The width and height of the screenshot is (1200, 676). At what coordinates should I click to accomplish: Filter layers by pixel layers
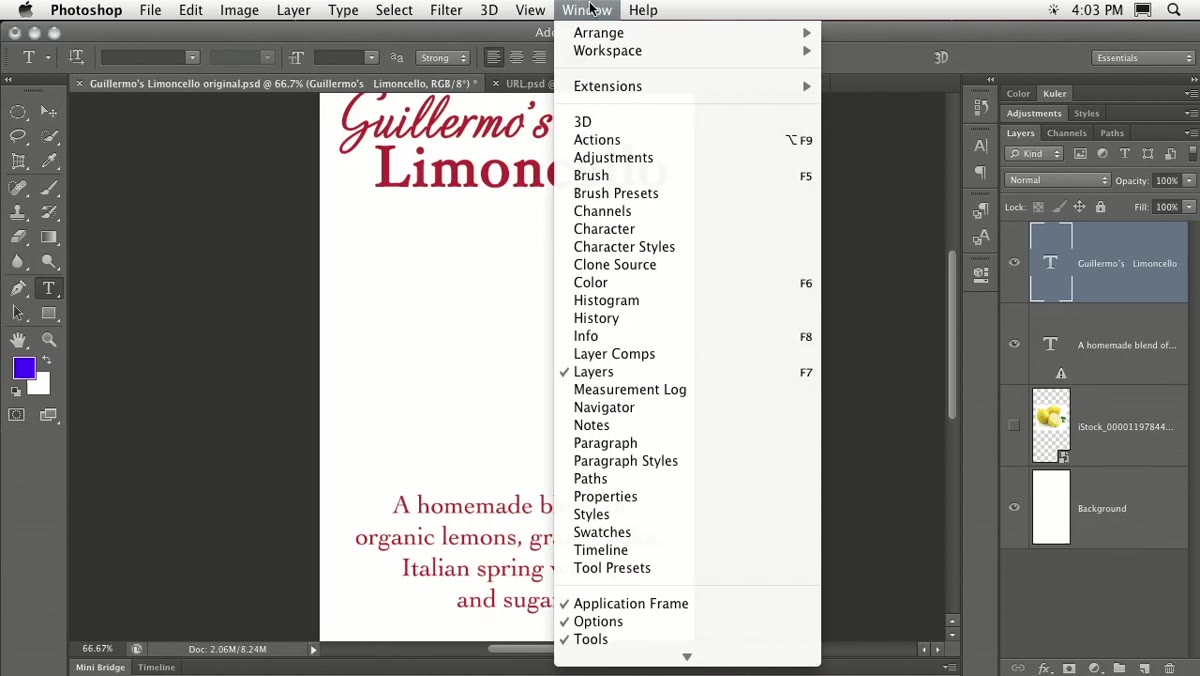point(1080,154)
